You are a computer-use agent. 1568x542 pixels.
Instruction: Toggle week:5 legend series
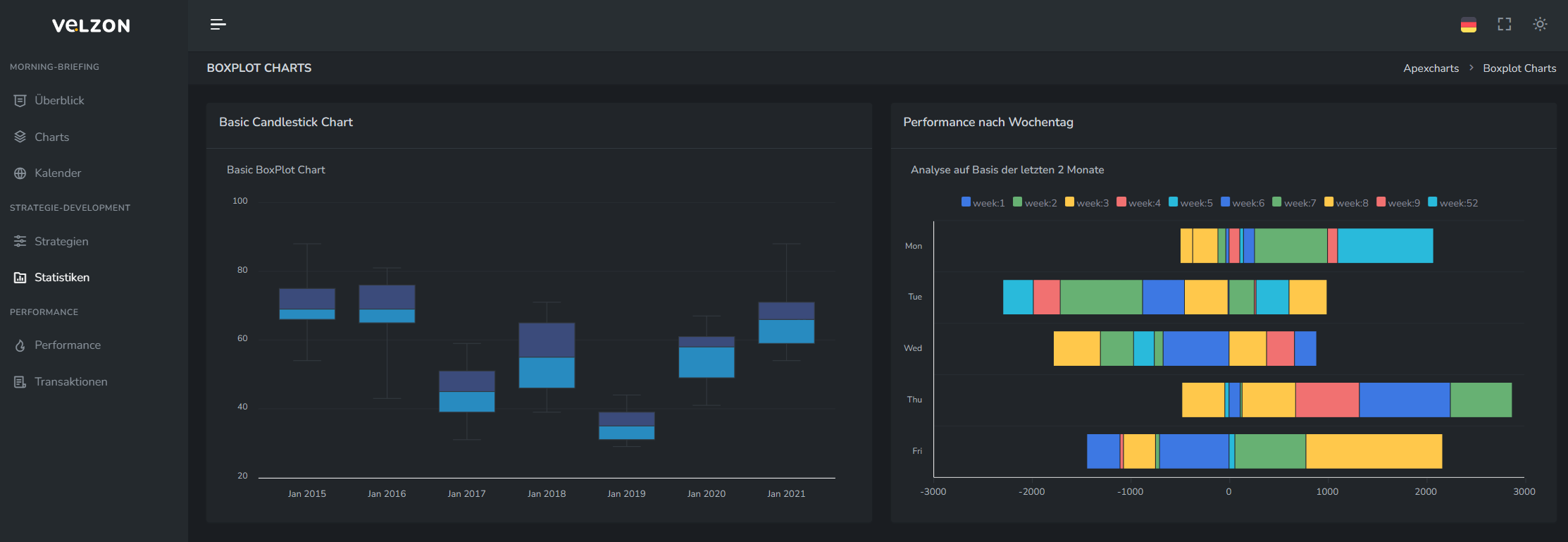point(1190,203)
